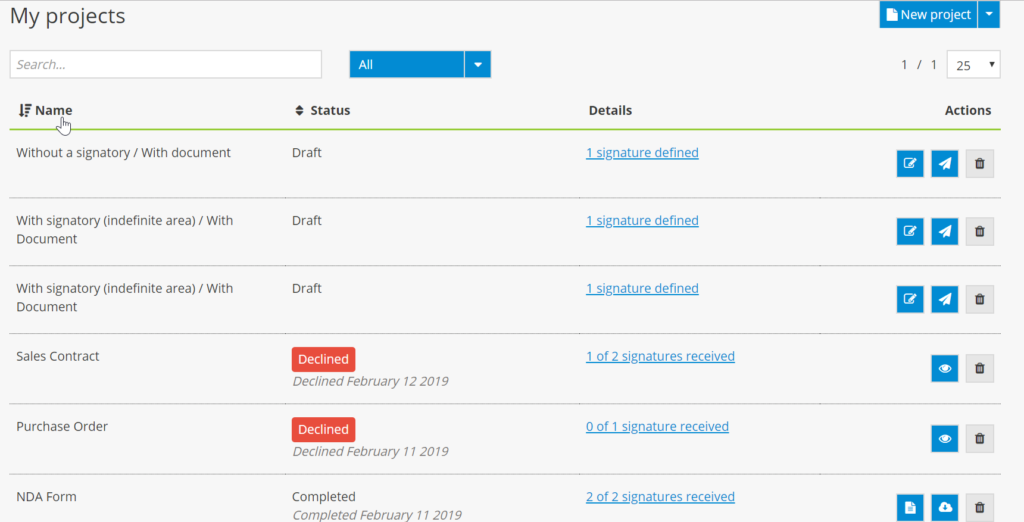The width and height of the screenshot is (1024, 522).
Task: Open 0 of 1 signature received link
Action: pos(657,426)
